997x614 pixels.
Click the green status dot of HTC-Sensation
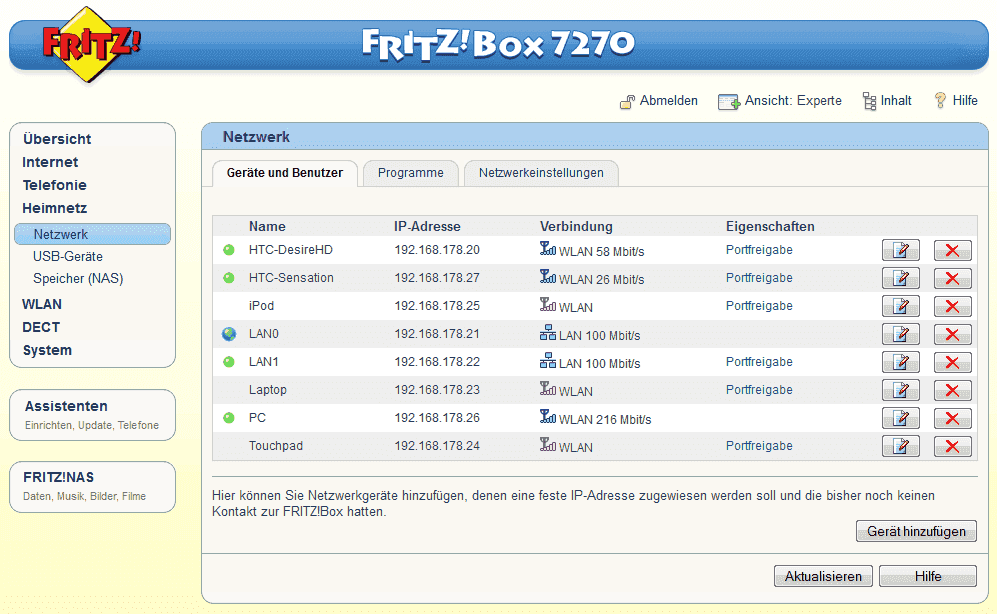coord(229,278)
